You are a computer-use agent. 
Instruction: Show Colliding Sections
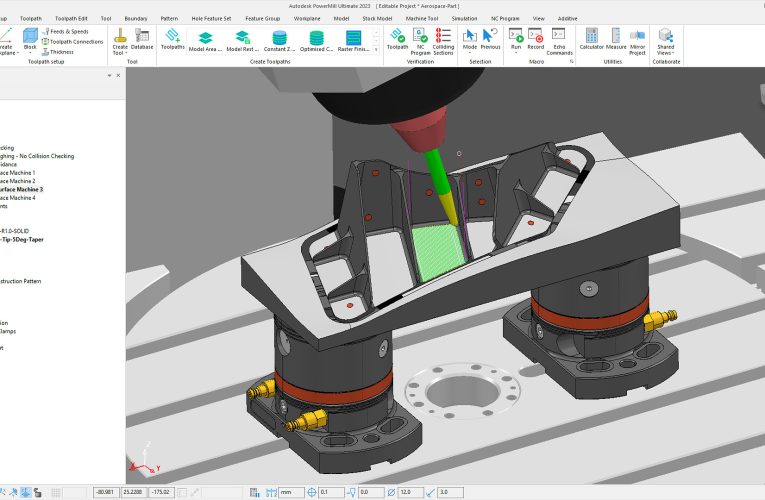pos(443,41)
